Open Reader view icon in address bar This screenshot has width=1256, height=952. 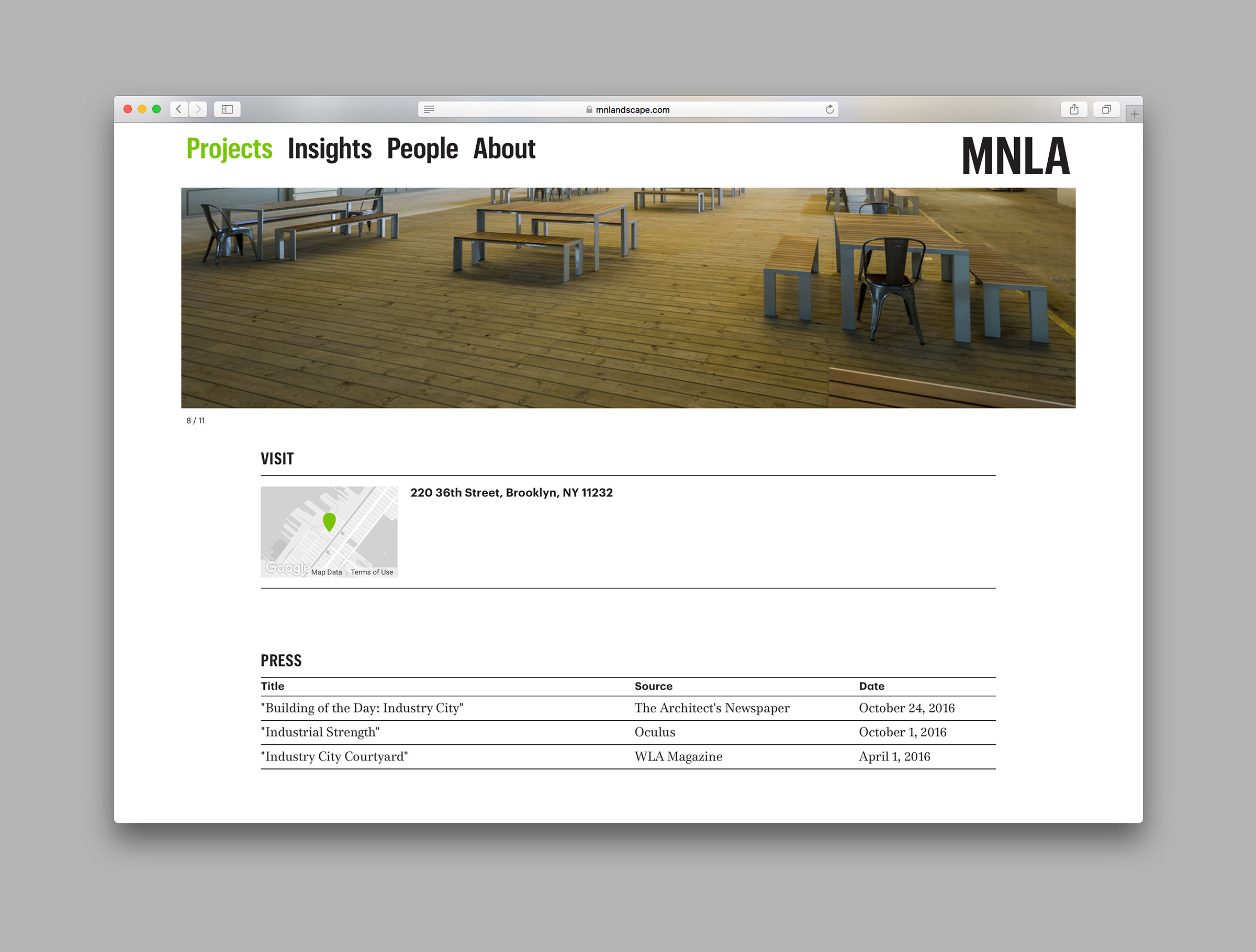pos(429,109)
